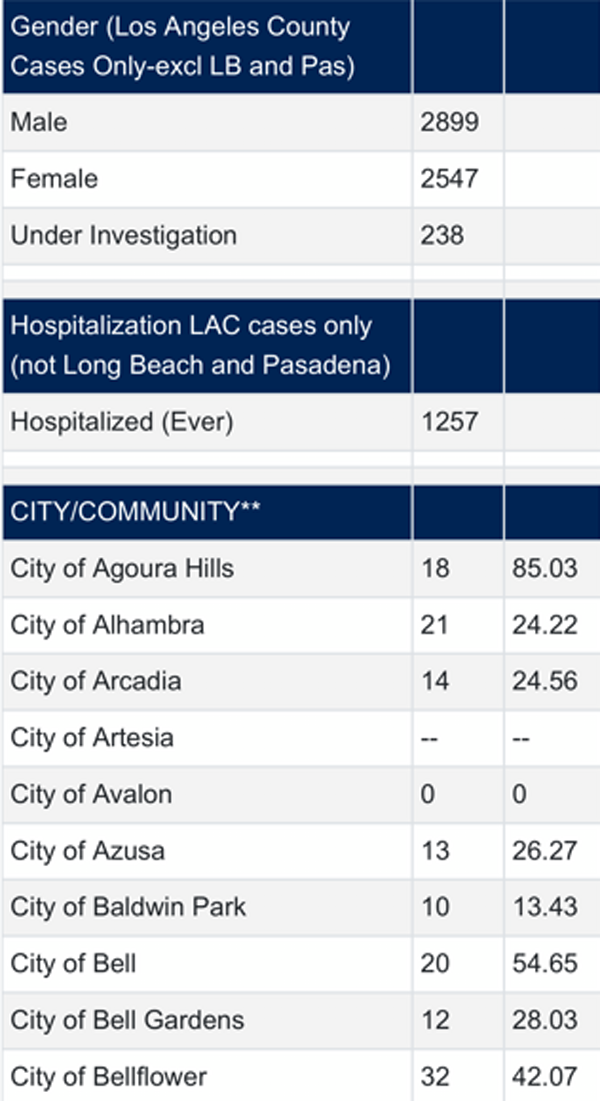
Task: Select City of Bell Gardens row
Action: coord(300,1020)
